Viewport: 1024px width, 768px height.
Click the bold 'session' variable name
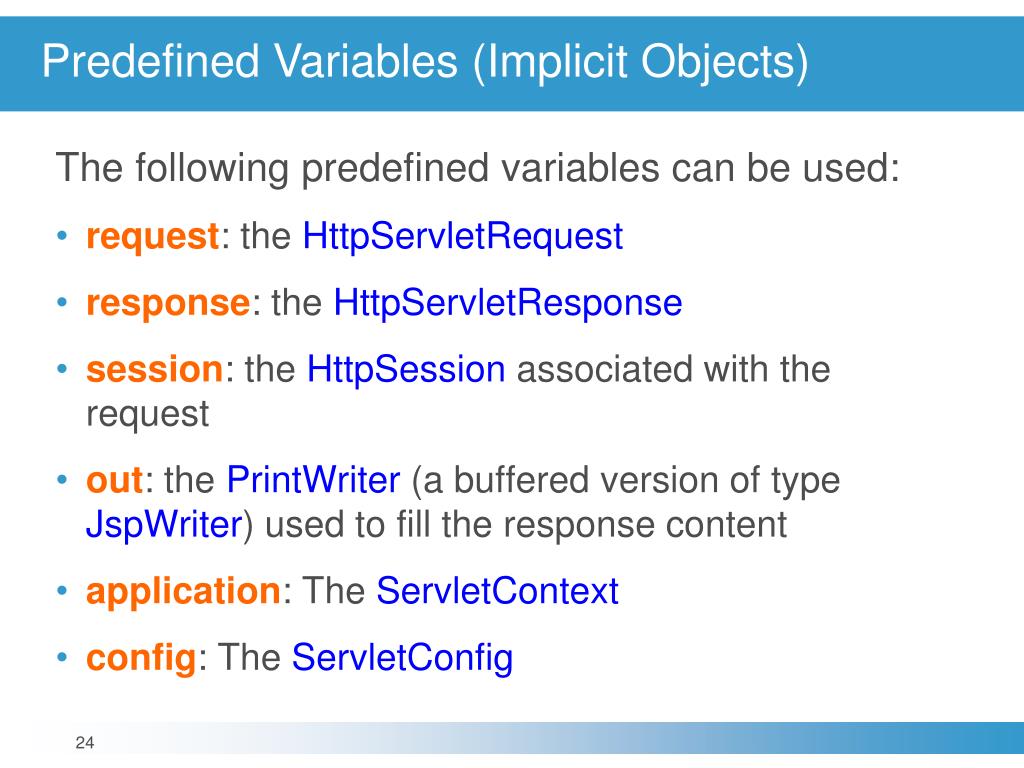154,370
